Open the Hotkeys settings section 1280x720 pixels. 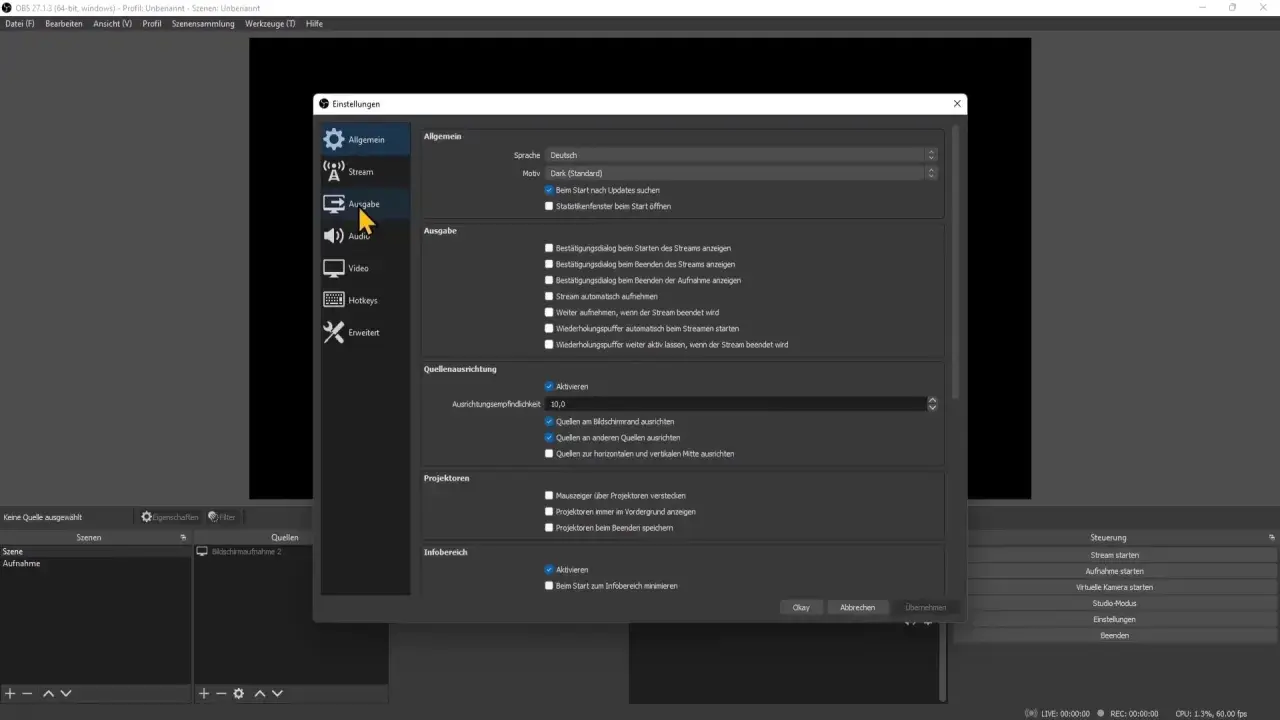pos(365,300)
